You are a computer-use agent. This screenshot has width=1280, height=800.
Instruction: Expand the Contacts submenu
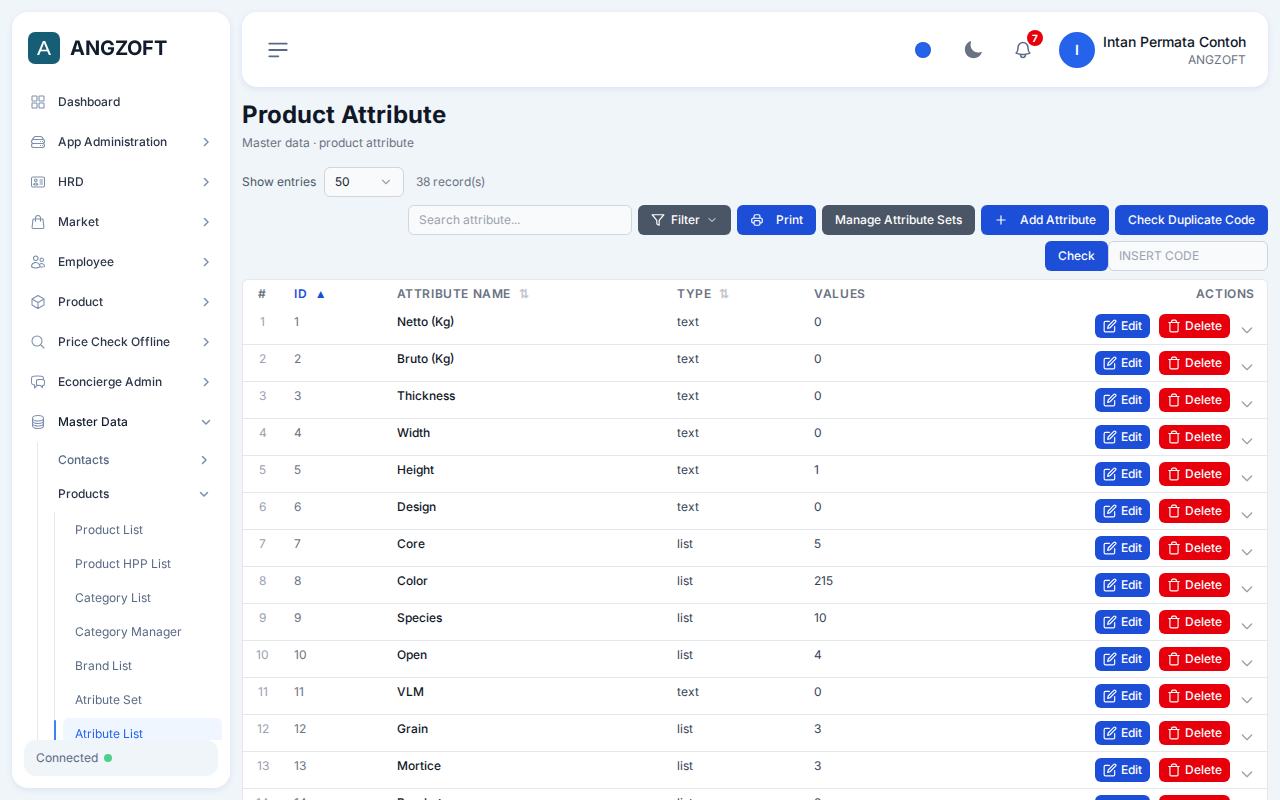(134, 460)
